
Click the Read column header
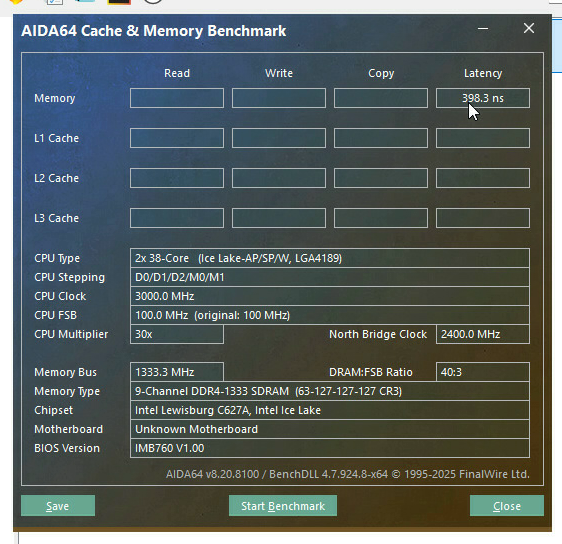coord(177,73)
